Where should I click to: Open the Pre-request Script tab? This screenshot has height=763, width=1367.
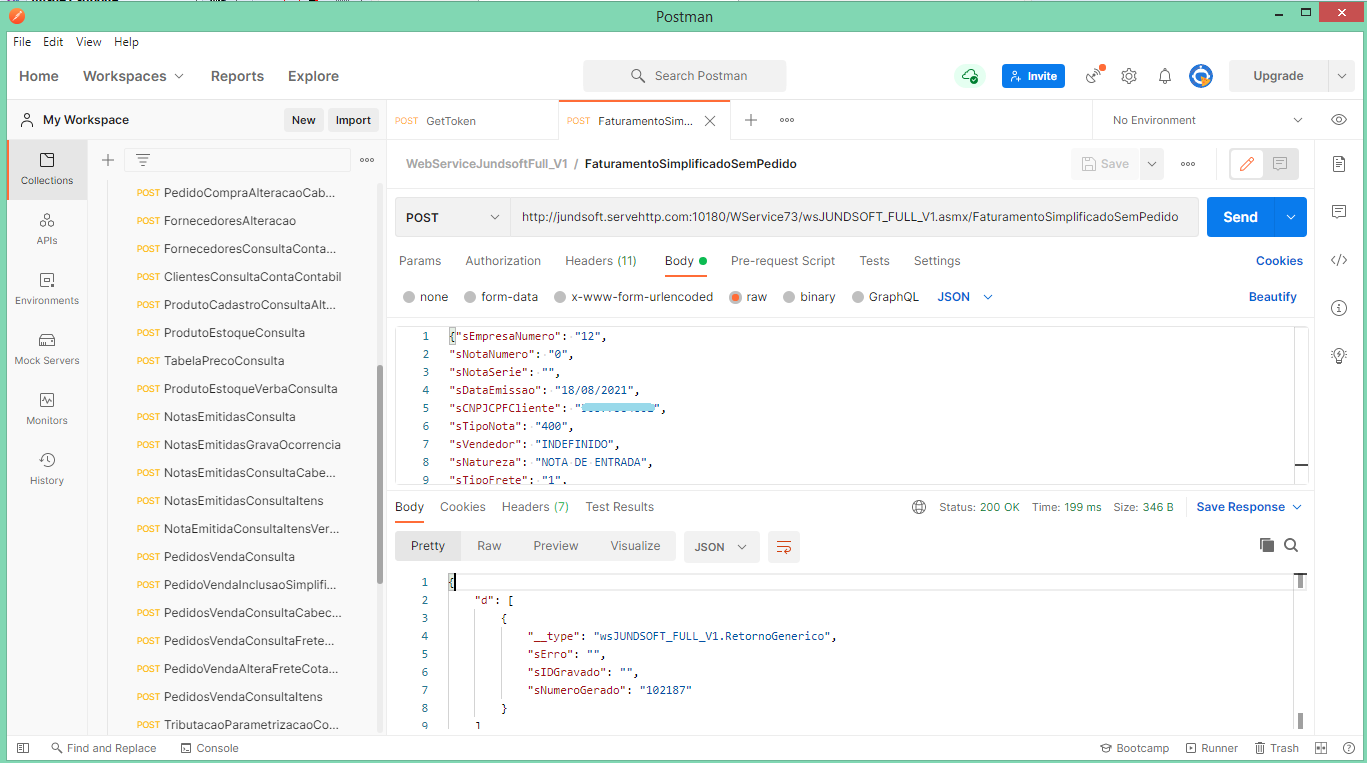(x=782, y=261)
